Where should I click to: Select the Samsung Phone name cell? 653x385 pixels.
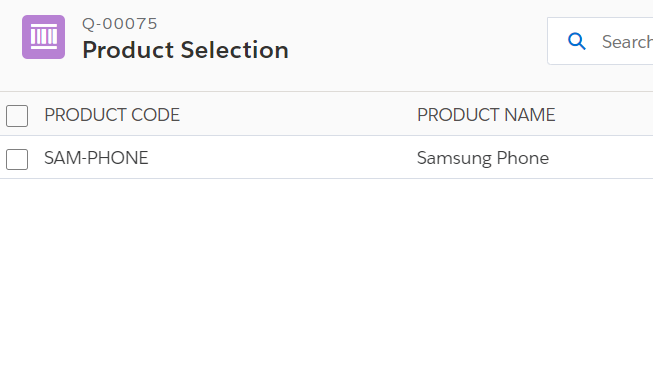coord(483,158)
